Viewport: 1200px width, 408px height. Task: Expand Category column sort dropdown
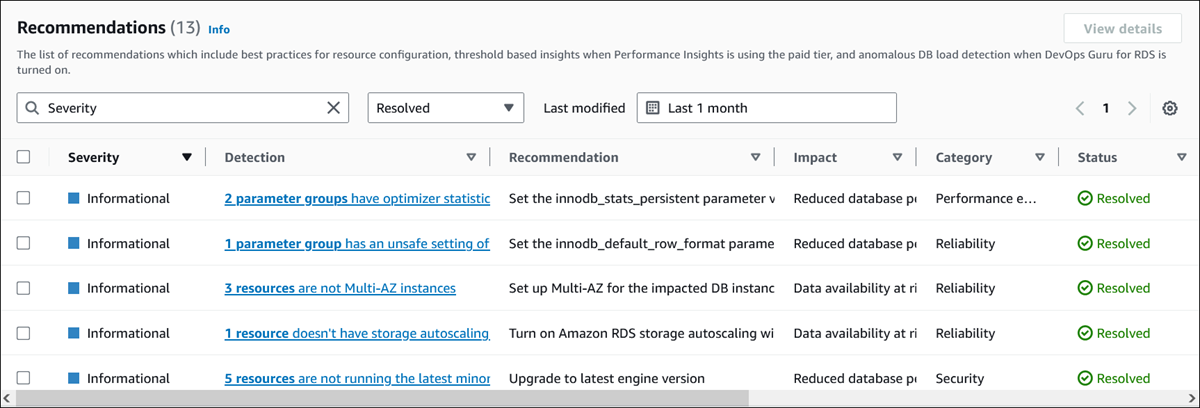pyautogui.click(x=1040, y=157)
